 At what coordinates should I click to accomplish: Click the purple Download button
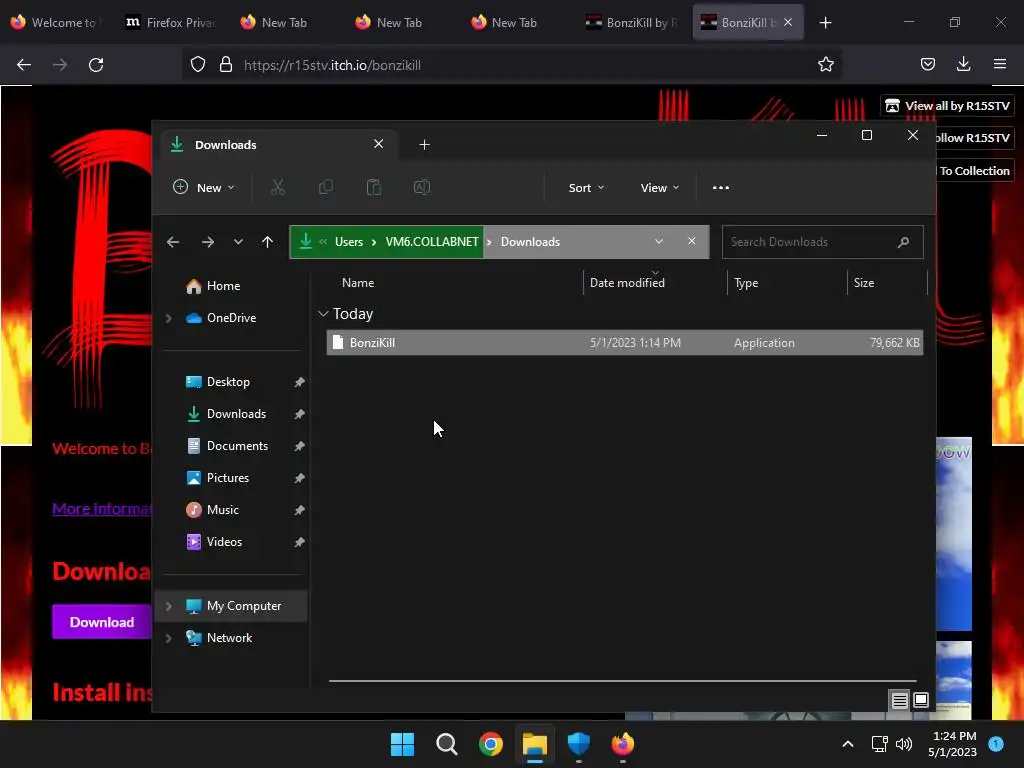pos(102,622)
